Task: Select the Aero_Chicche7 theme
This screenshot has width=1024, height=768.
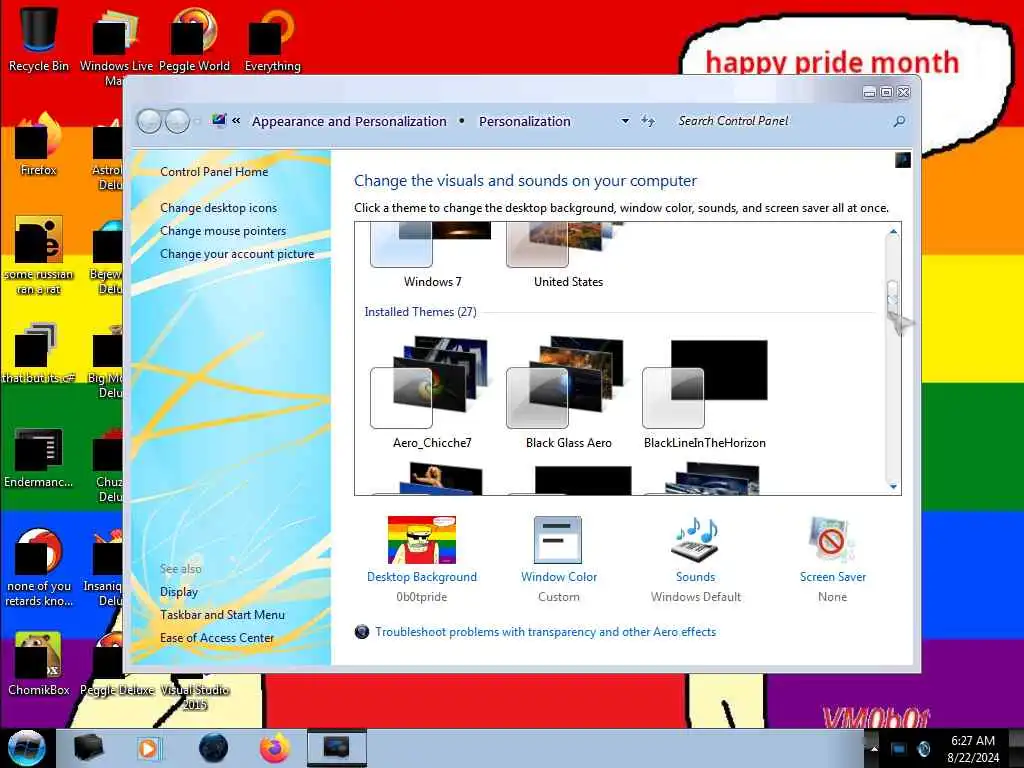Action: coord(432,392)
